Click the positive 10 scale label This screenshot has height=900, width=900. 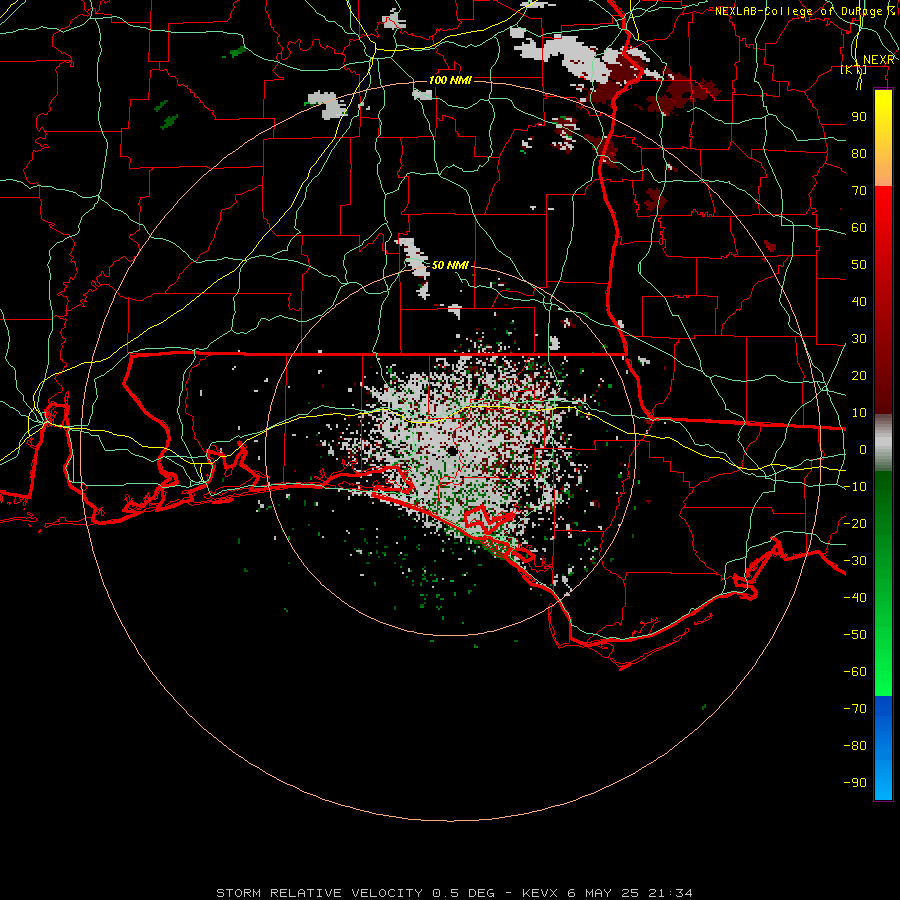(x=859, y=413)
